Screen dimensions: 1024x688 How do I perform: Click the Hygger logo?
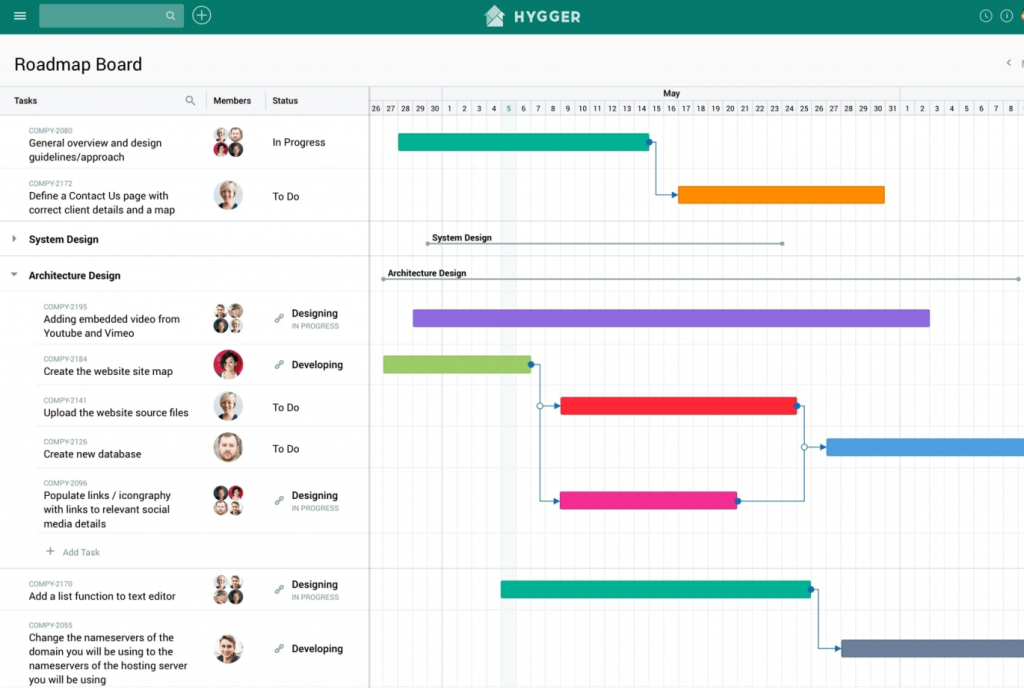coord(532,16)
